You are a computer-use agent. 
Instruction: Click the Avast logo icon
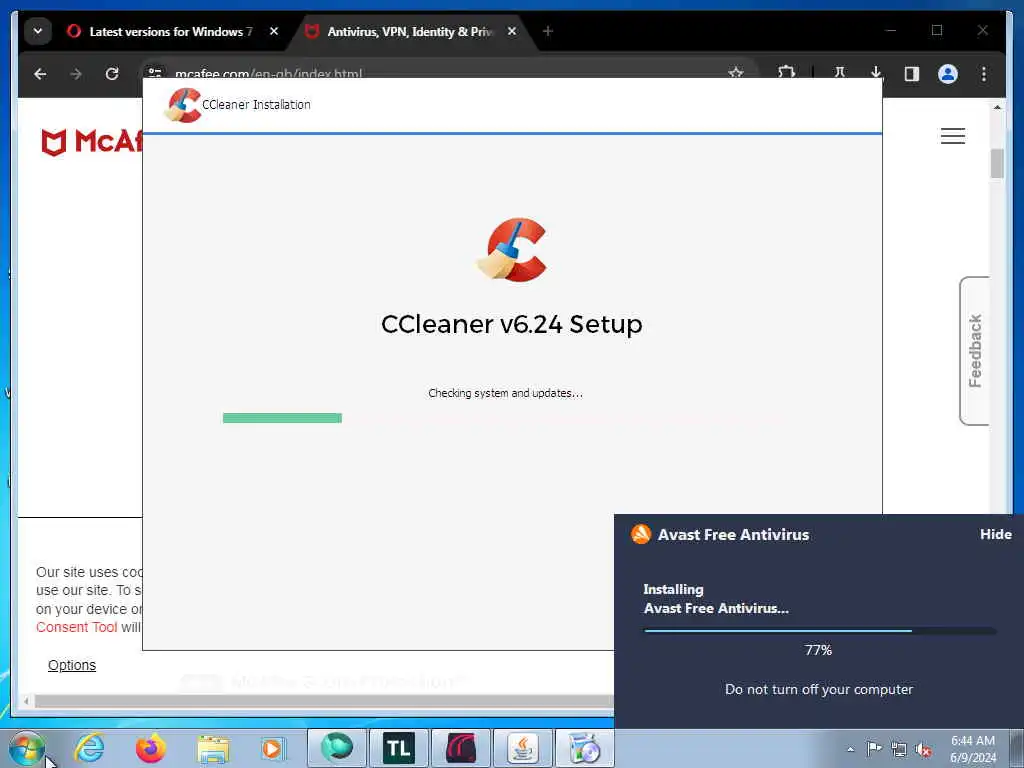641,534
